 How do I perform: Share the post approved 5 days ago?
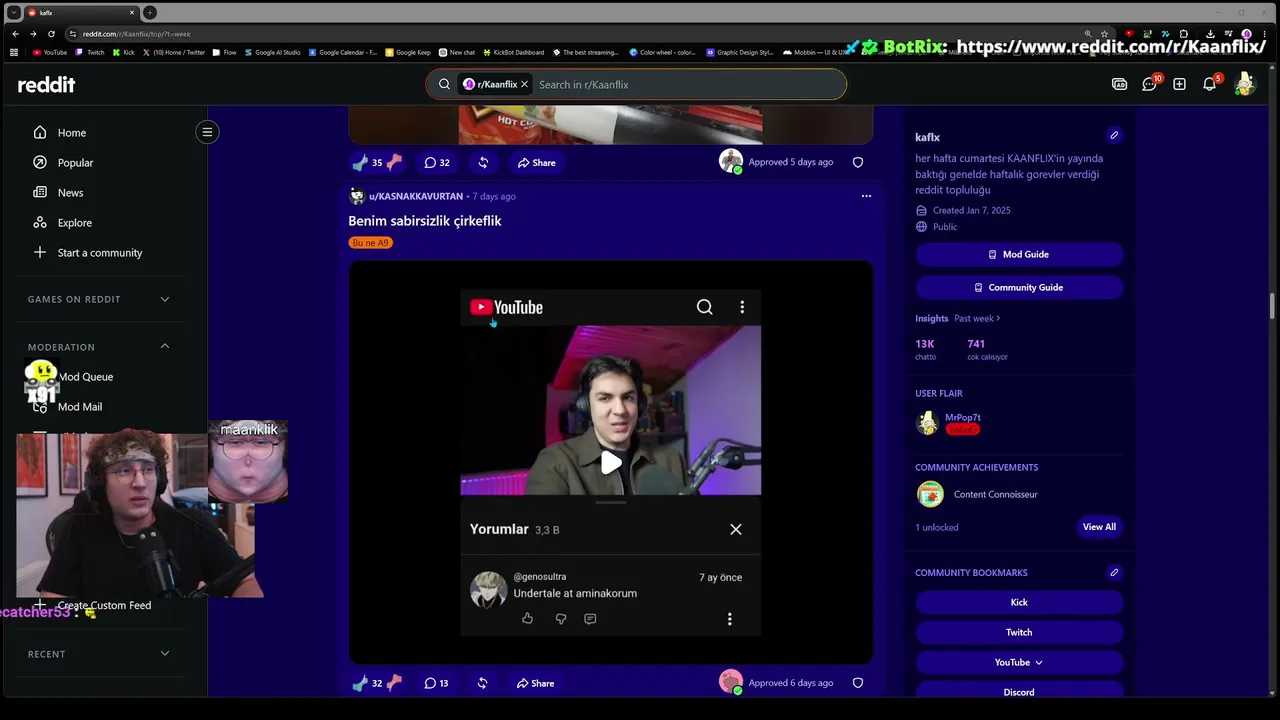537,163
